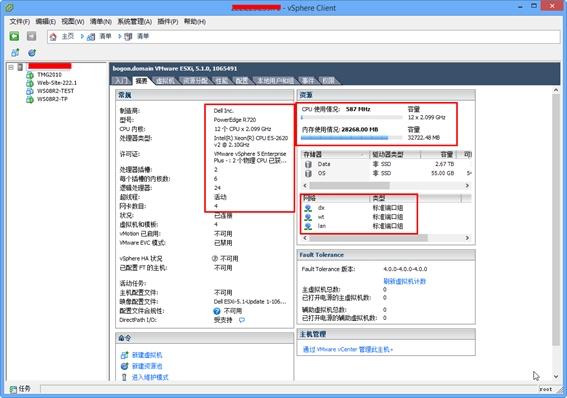Open the 帮助(H) menu

point(195,22)
